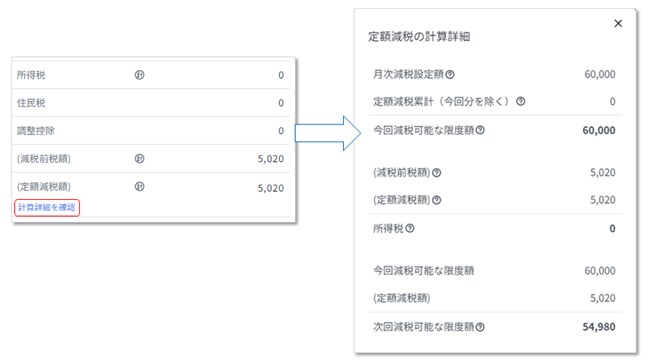Image resolution: width=656 pixels, height=362 pixels.
Task: Click the bottom (定額減税額) 5,020 value
Action: tap(602, 298)
